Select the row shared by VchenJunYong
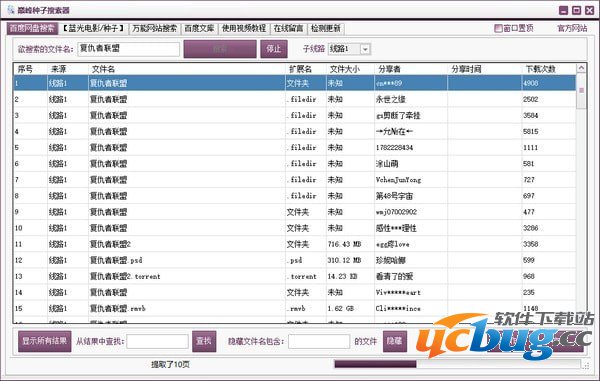The image size is (600, 381). (x=295, y=179)
